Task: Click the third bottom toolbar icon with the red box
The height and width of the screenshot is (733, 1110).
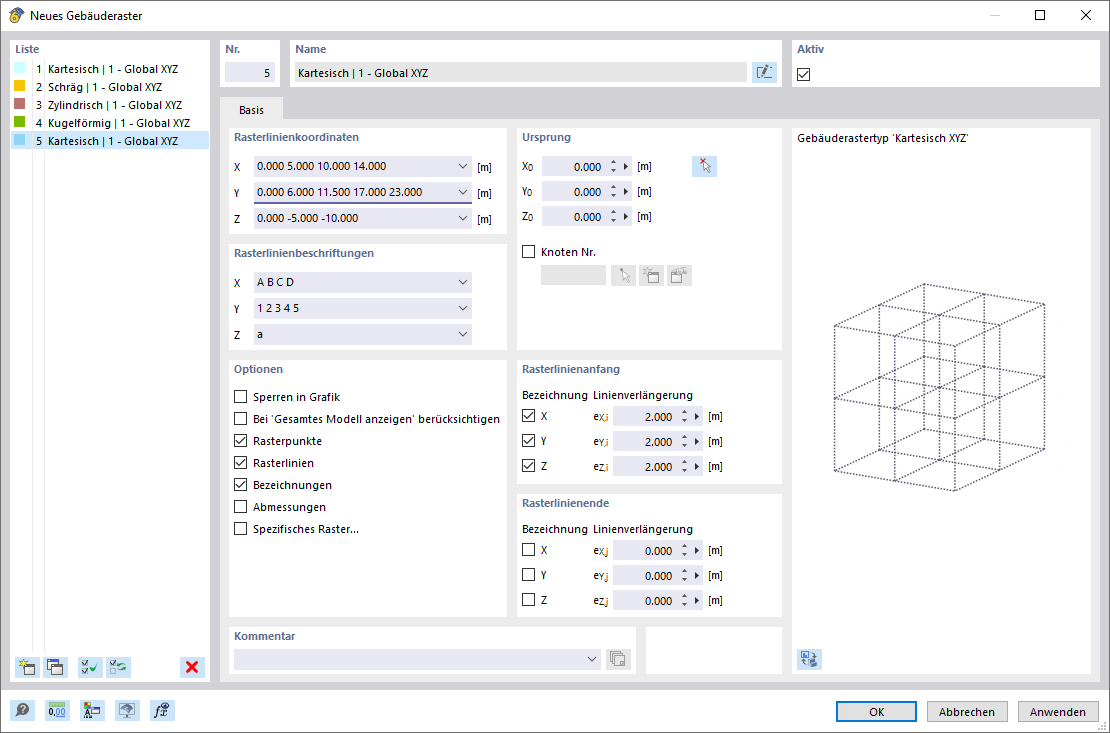Action: (92, 710)
